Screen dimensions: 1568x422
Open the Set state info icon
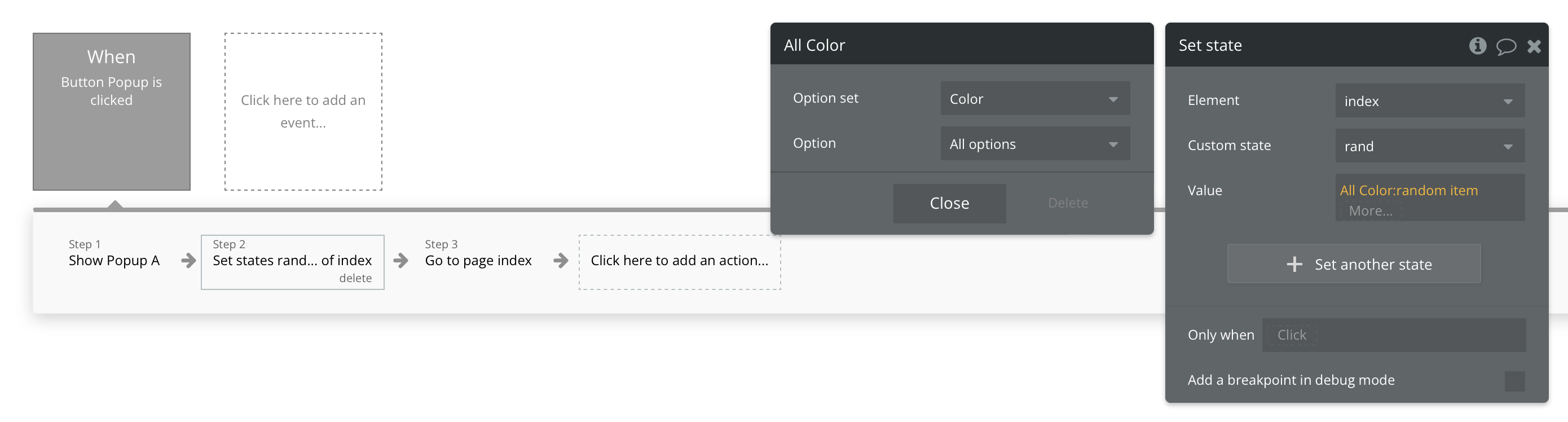1477,46
